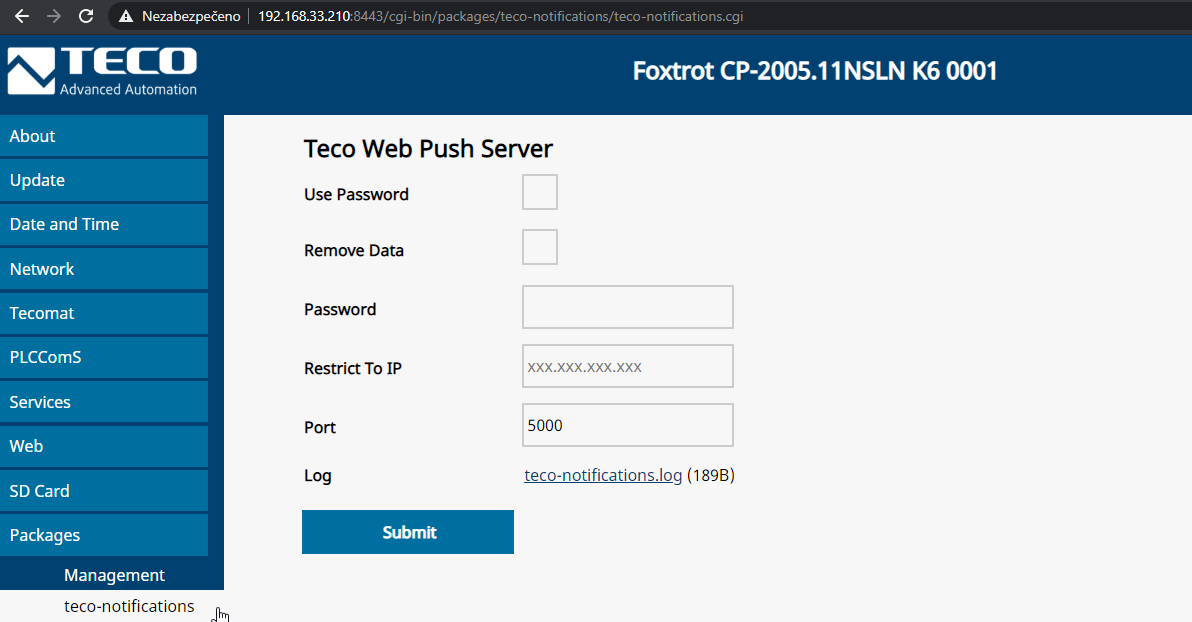Focus the Restrict To IP field
This screenshot has height=622, width=1192.
627,366
